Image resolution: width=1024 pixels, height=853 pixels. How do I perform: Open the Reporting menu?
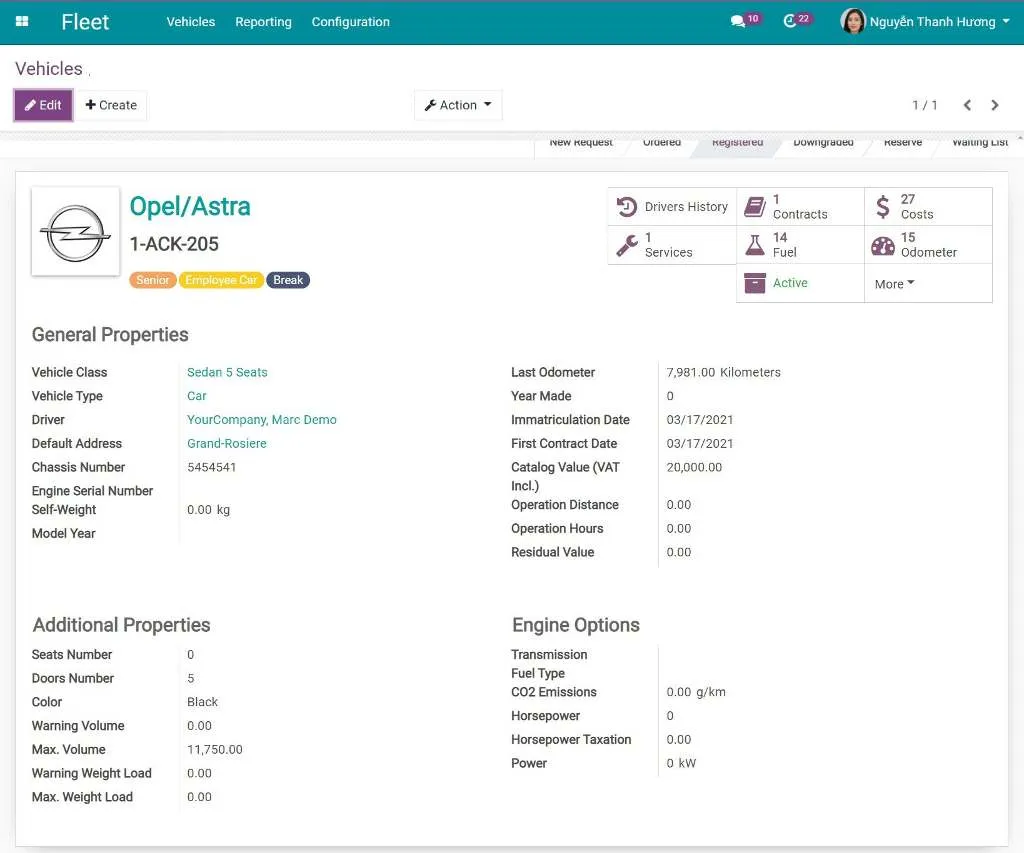tap(263, 22)
